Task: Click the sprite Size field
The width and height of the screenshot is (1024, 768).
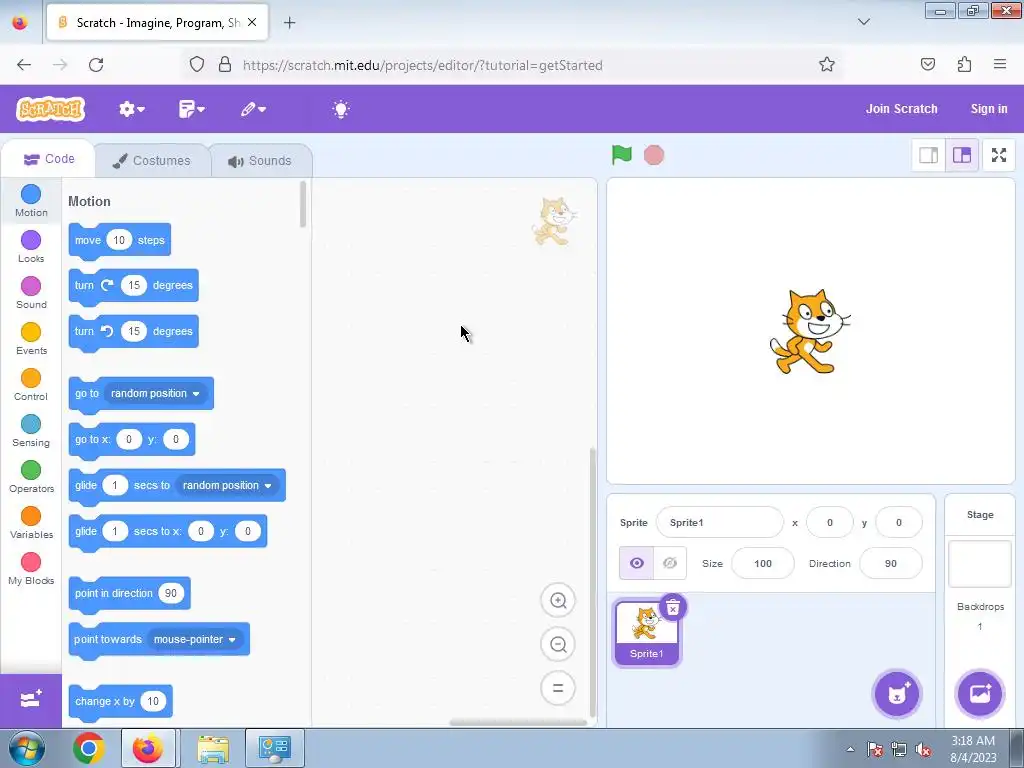Action: click(763, 563)
